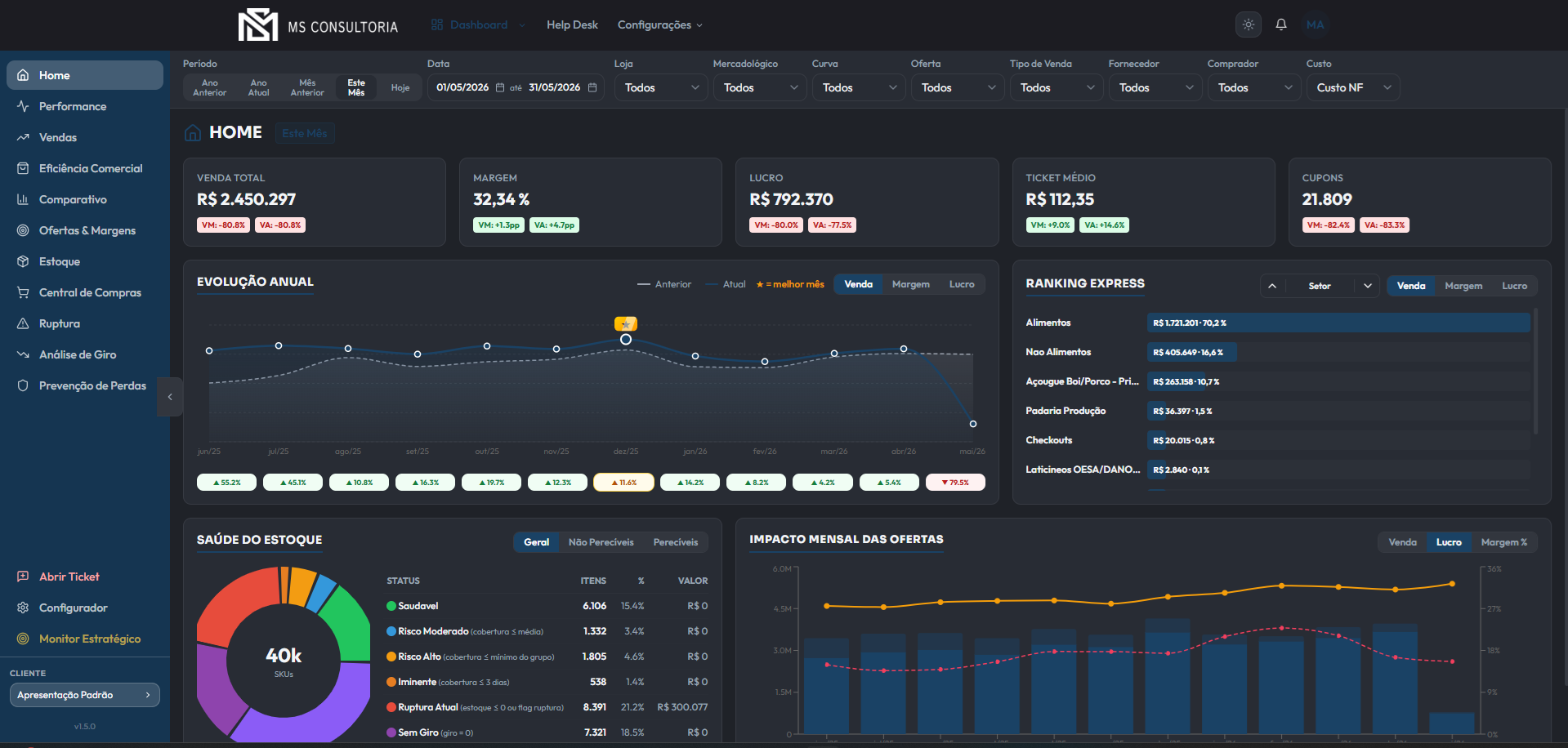Open the Configurações menu
The width and height of the screenshot is (1568, 748).
659,24
